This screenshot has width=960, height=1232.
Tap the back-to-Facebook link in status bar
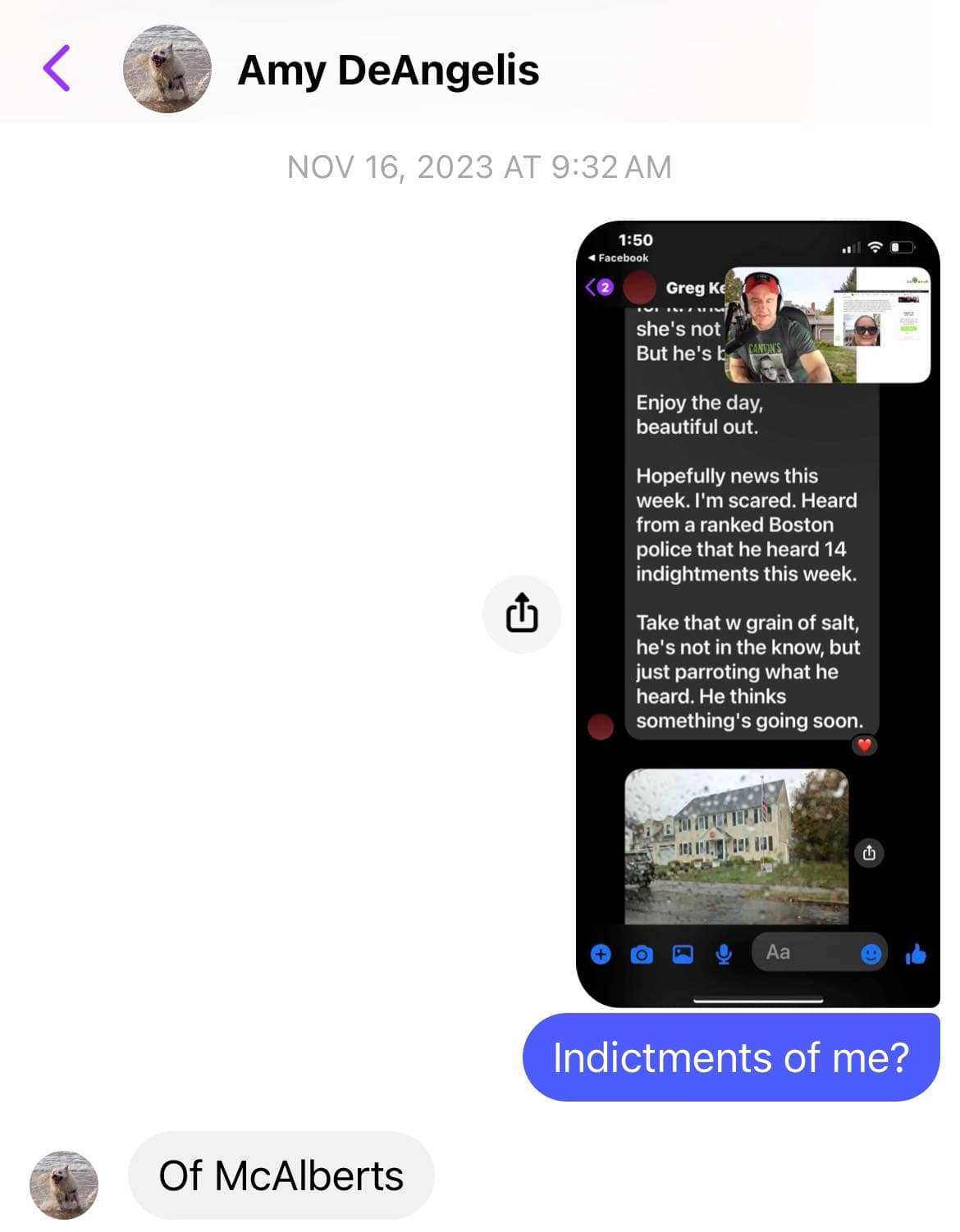tap(619, 258)
